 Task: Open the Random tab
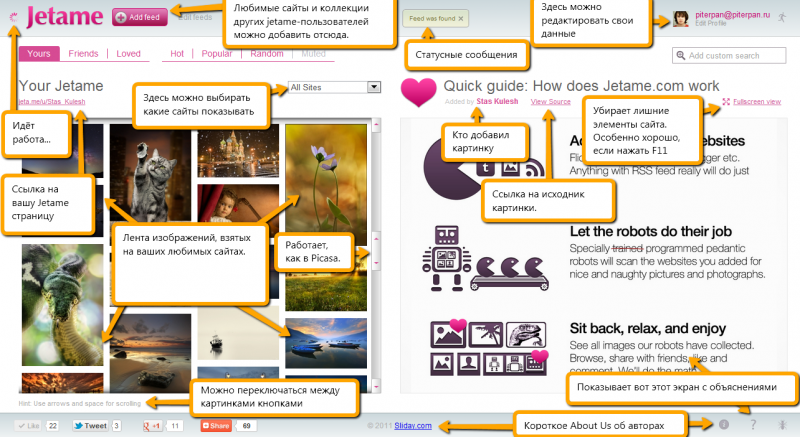point(267,54)
